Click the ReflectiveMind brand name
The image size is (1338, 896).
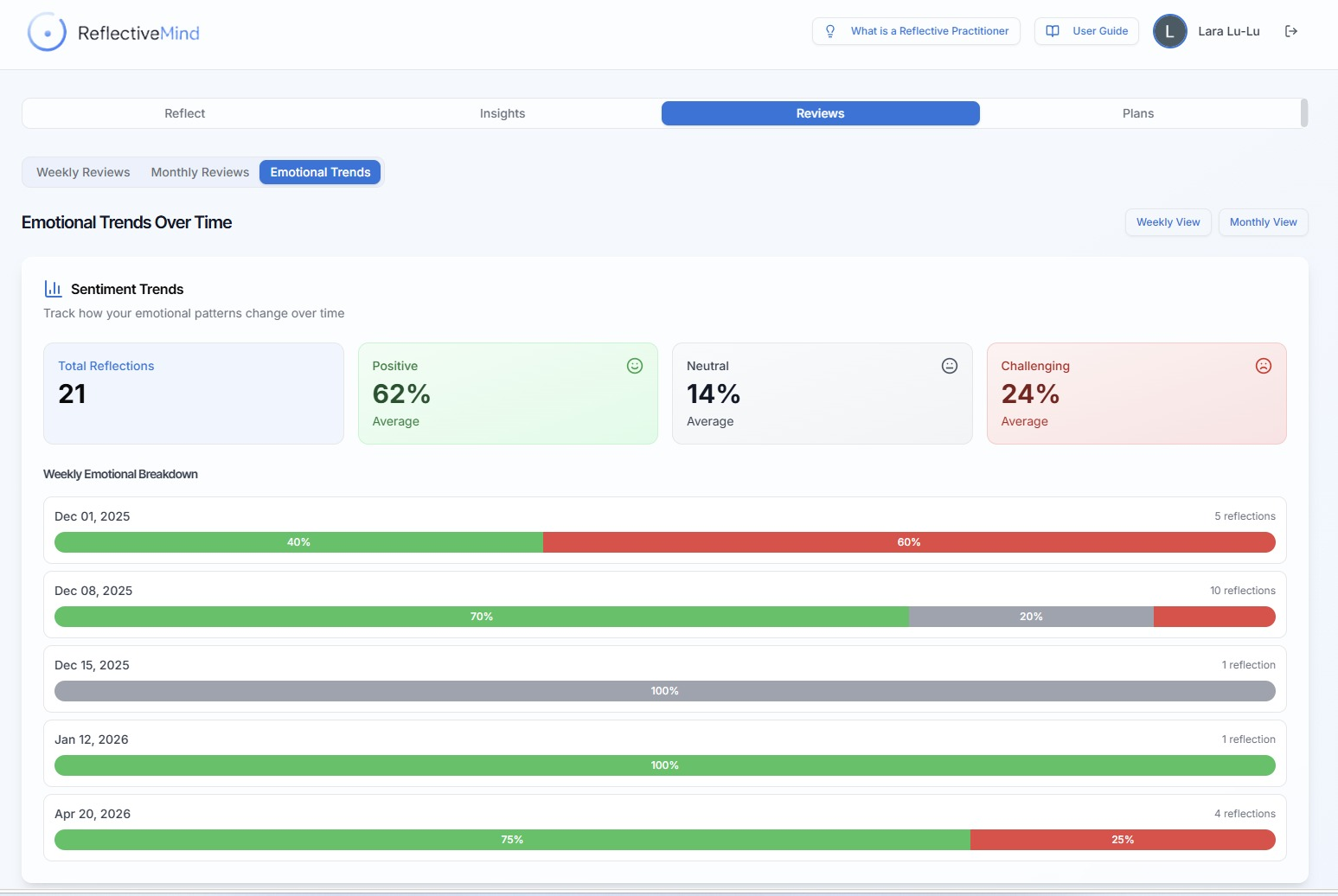[138, 33]
